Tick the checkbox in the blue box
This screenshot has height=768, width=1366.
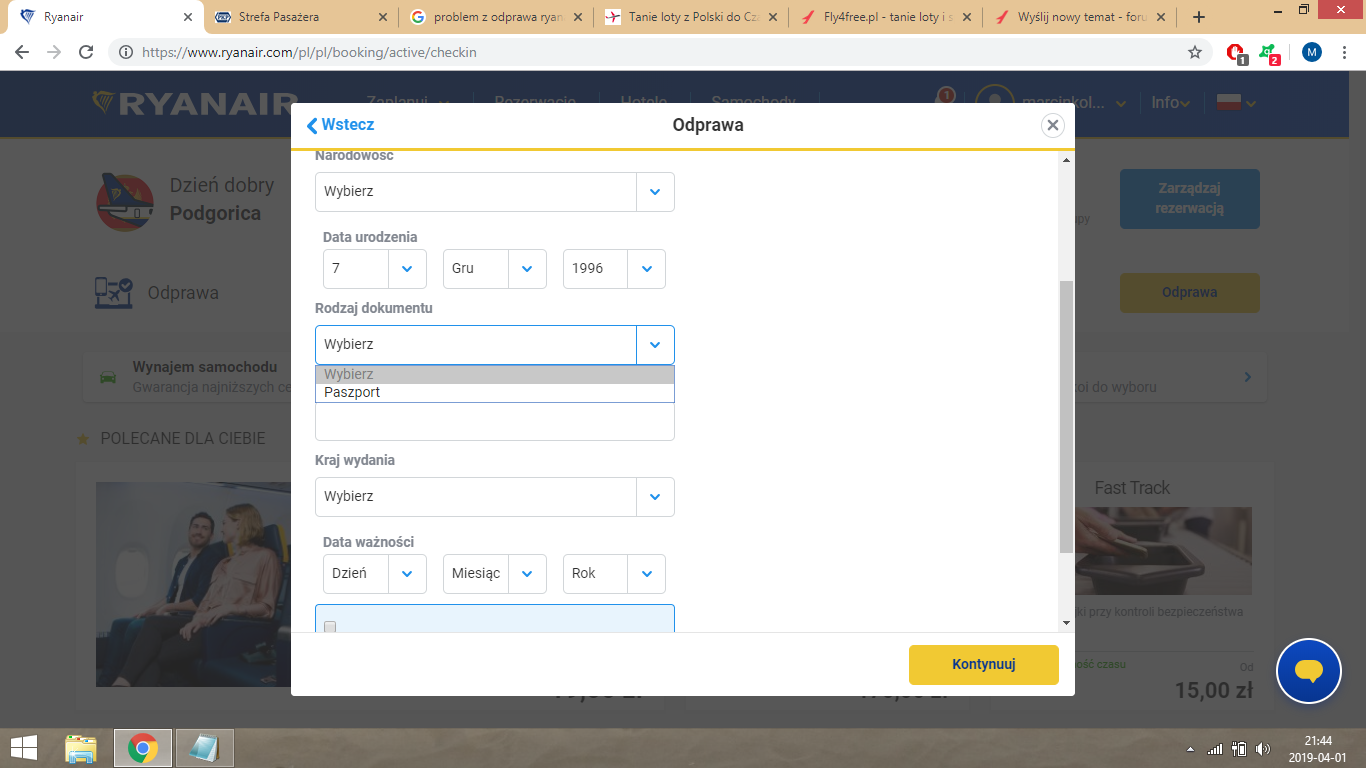(330, 627)
